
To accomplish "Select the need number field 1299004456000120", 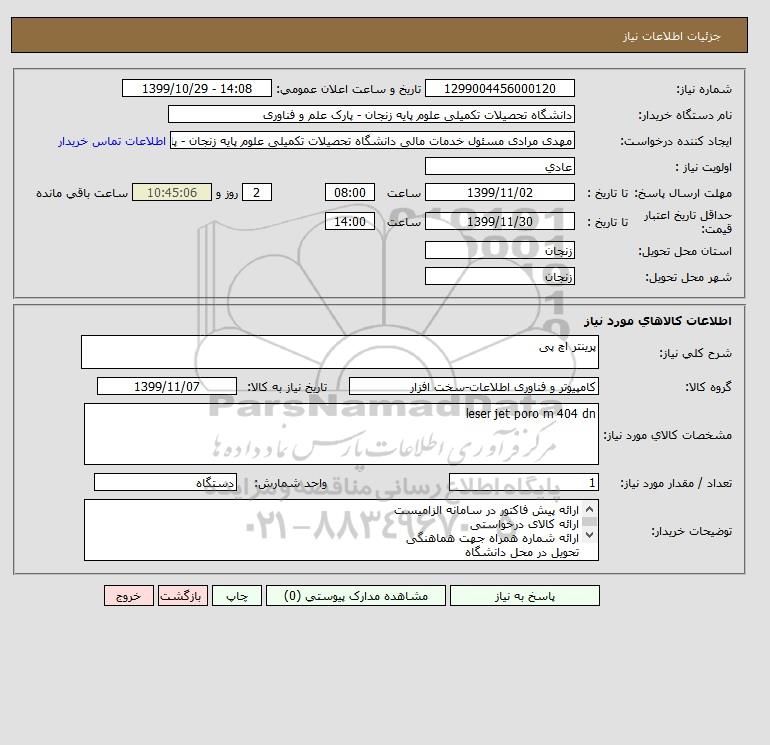I will tap(499, 88).
